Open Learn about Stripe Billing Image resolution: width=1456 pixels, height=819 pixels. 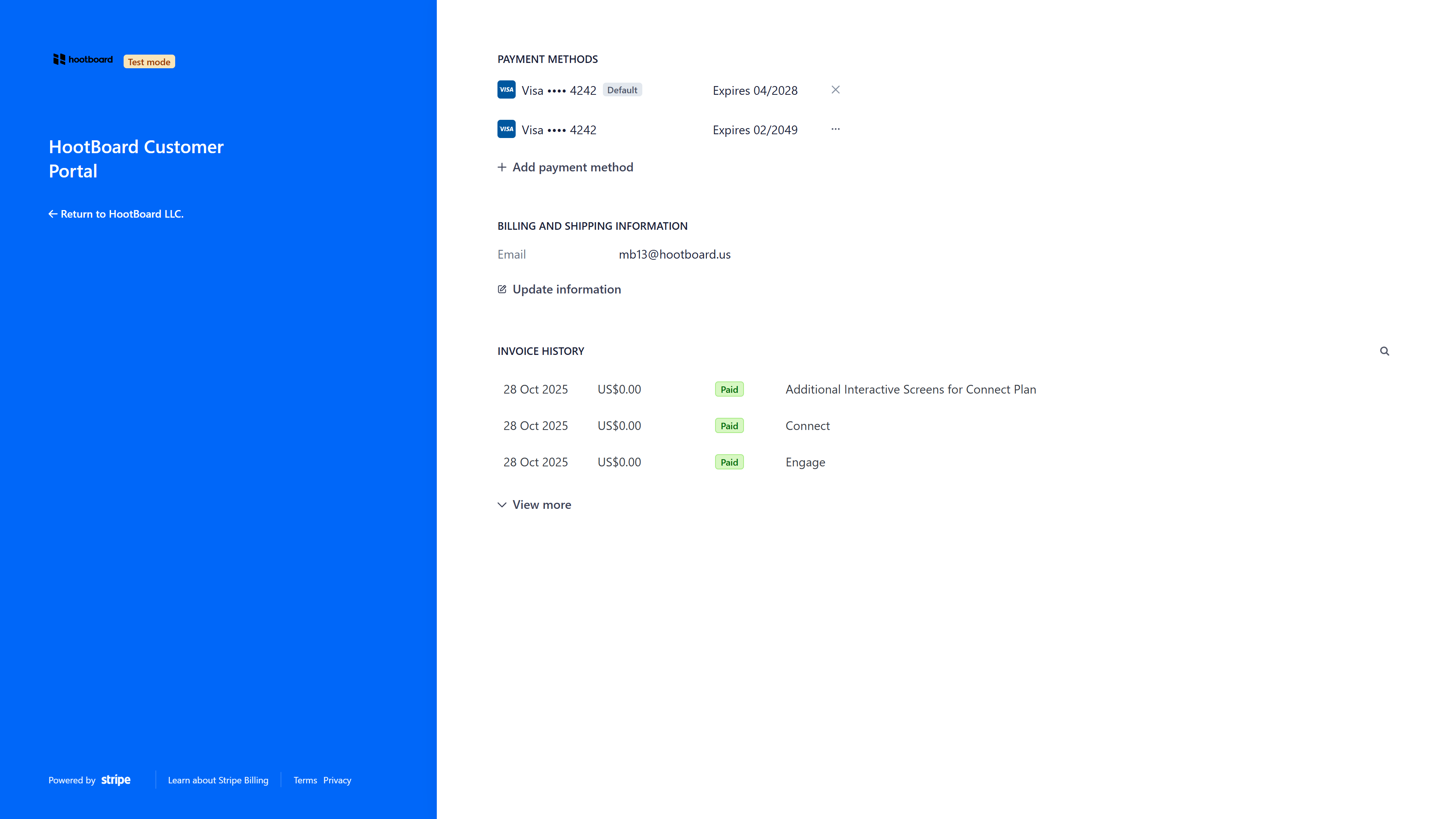(218, 780)
